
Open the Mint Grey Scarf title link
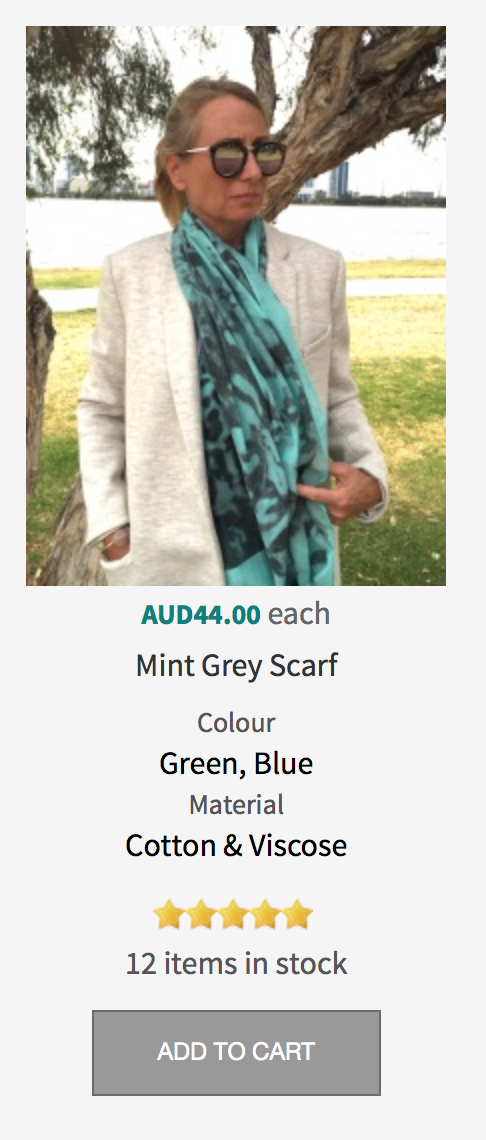(x=236, y=665)
